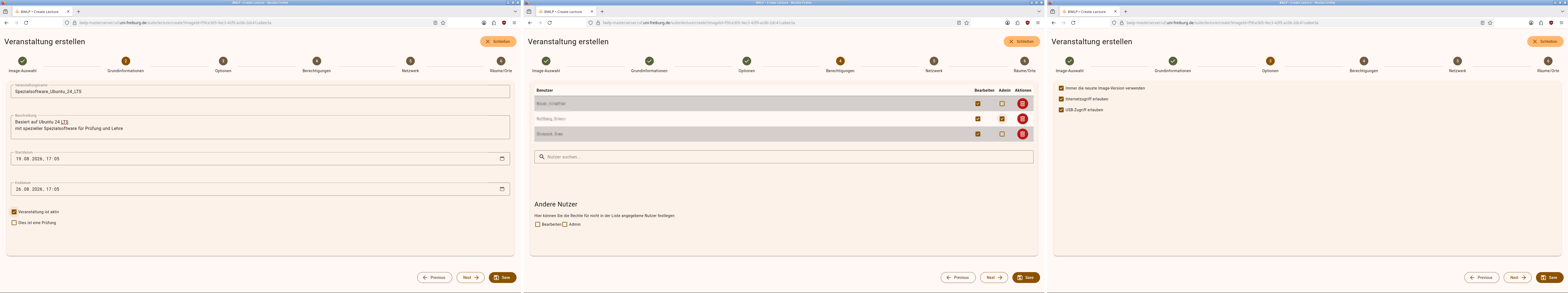Click Previous in the middle Berechtigungen window
1568x293 pixels.
958,277
